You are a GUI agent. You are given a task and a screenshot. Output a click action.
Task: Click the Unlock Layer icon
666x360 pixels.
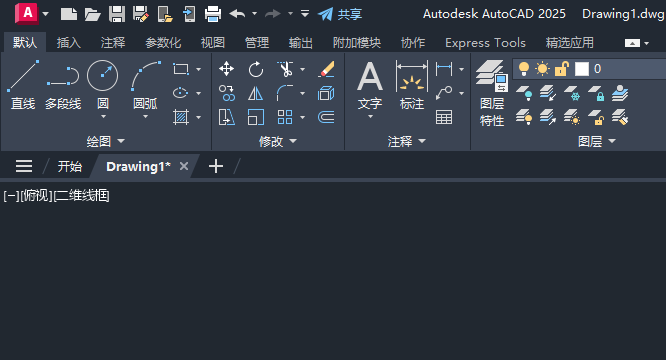(596, 117)
